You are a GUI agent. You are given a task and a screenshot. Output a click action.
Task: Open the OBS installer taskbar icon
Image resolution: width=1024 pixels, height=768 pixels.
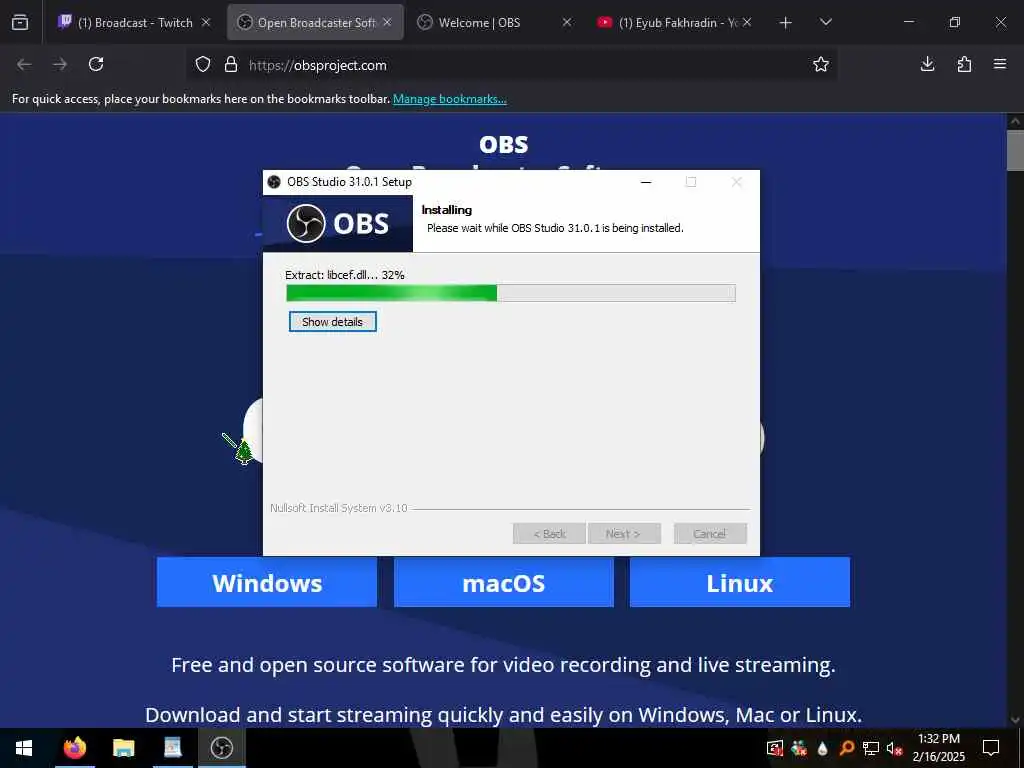coord(221,748)
